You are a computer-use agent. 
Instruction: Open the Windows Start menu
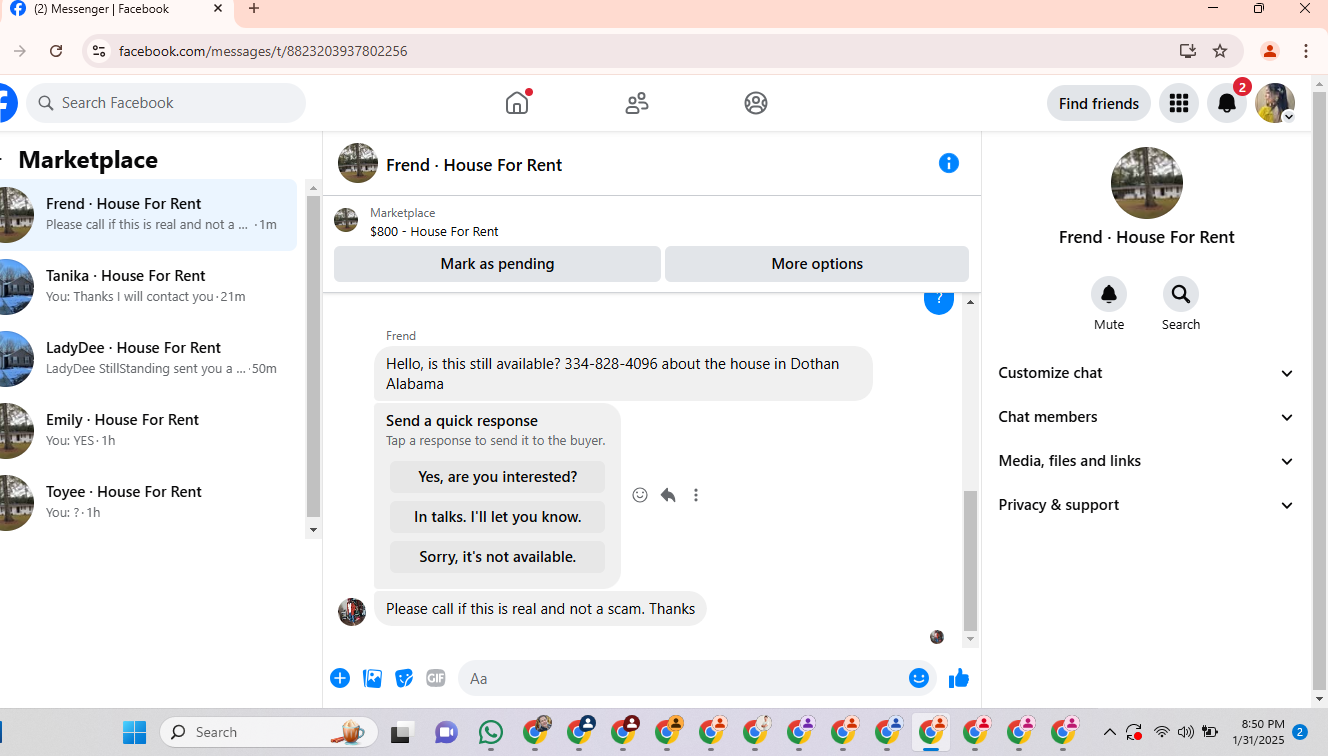[134, 732]
